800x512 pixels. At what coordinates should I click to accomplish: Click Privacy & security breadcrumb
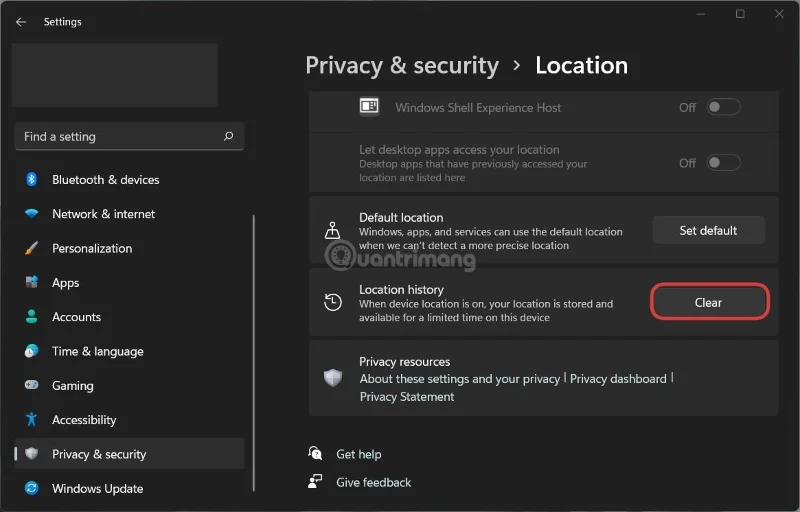(402, 66)
